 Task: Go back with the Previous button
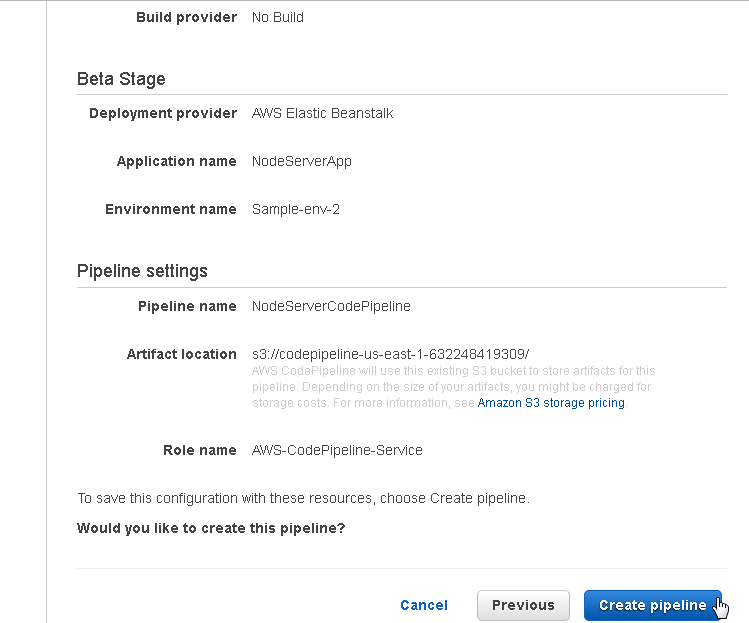[x=523, y=605]
